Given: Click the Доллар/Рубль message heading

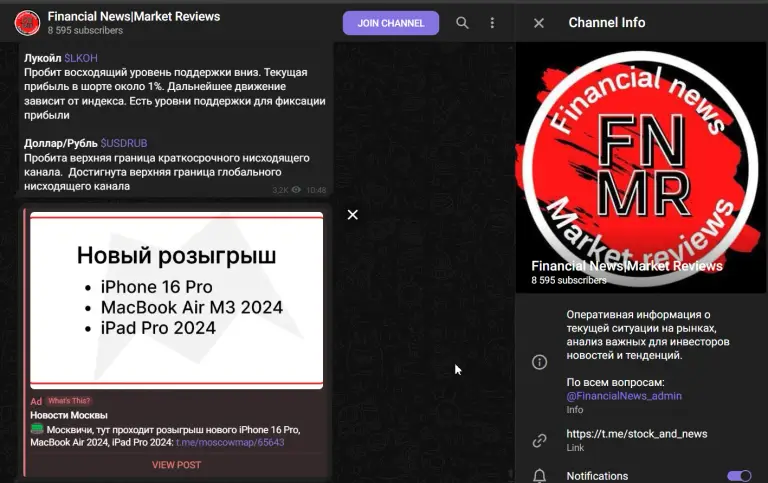Looking at the screenshot, I should [61, 143].
